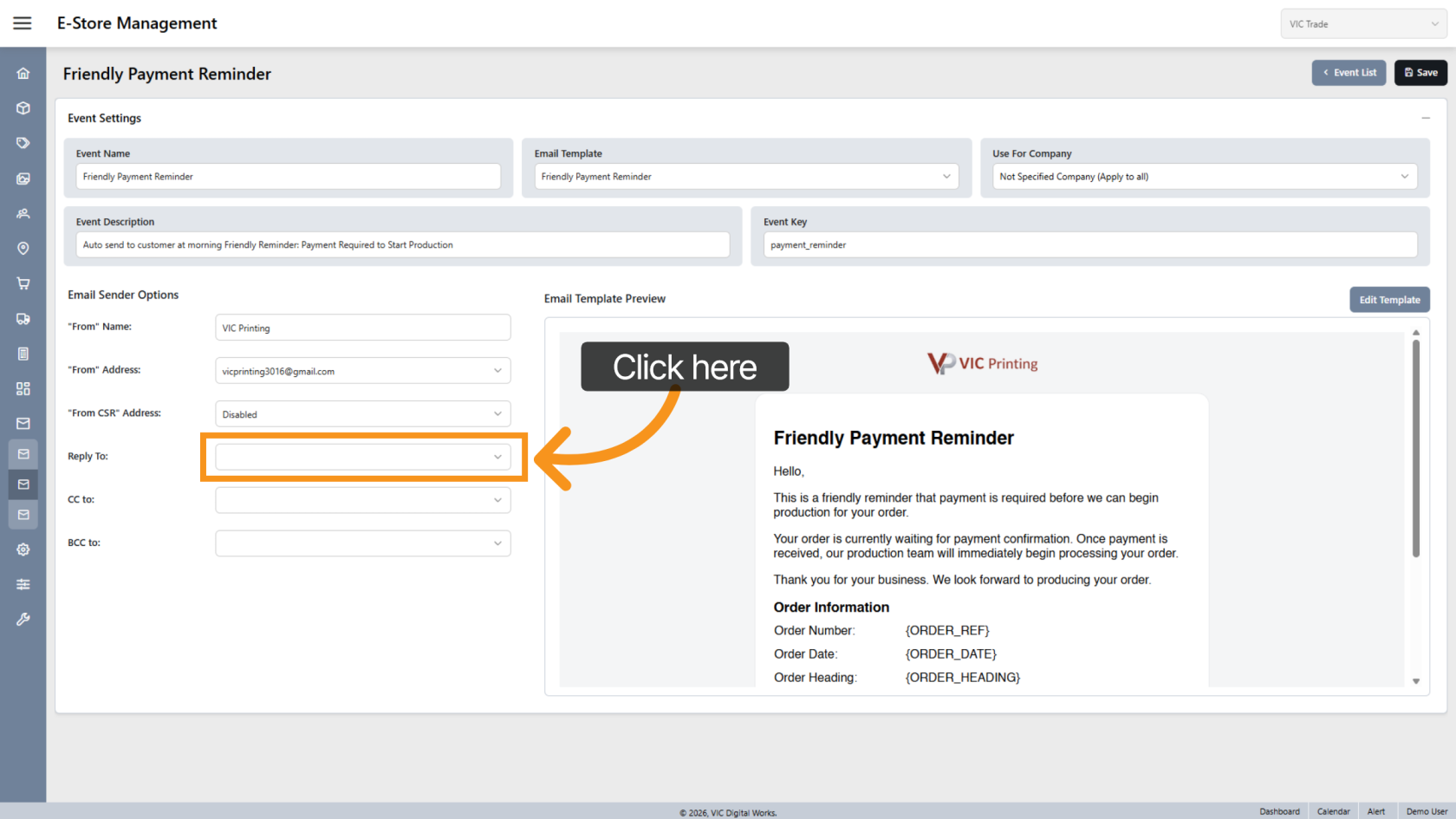The height and width of the screenshot is (819, 1456).
Task: Open the wrench tools icon in sidebar
Action: click(x=23, y=620)
